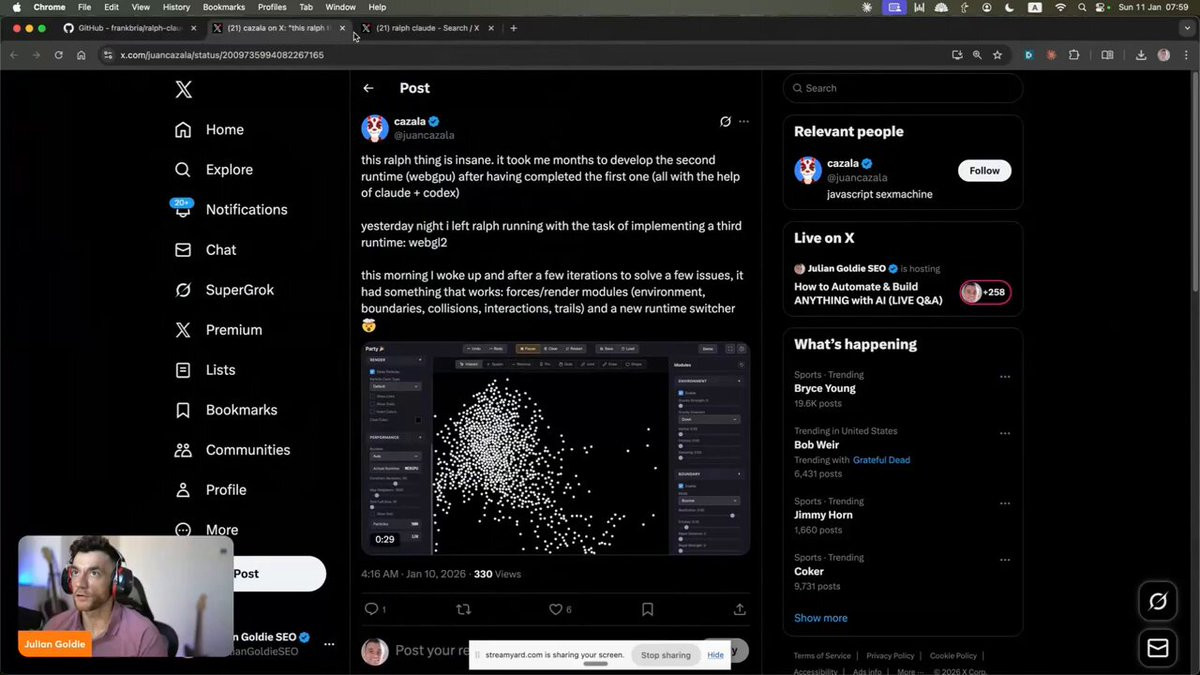Click the repost icon under the post

coord(463,609)
